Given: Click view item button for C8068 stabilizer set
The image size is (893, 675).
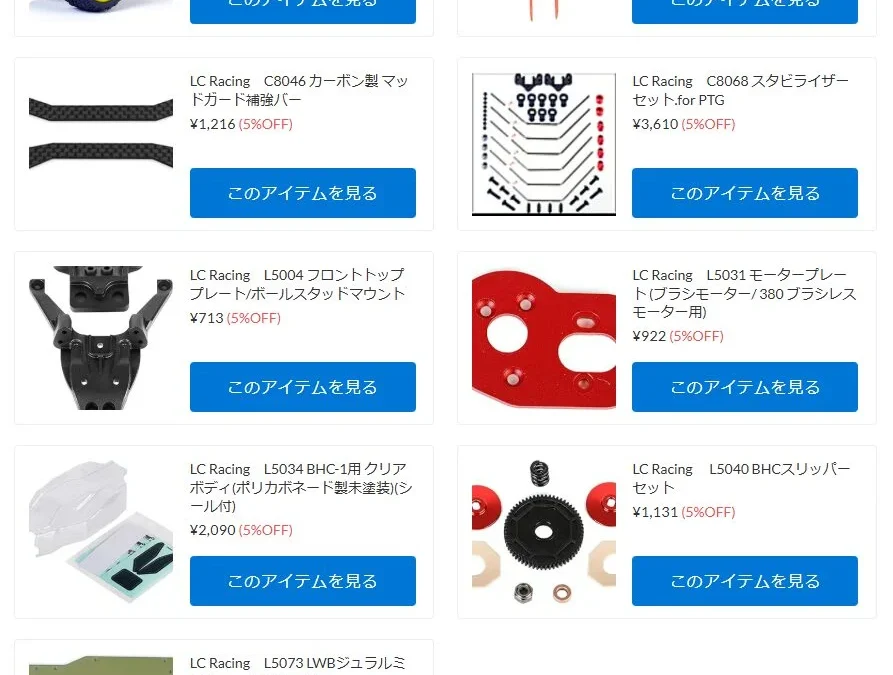Looking at the screenshot, I should (745, 193).
